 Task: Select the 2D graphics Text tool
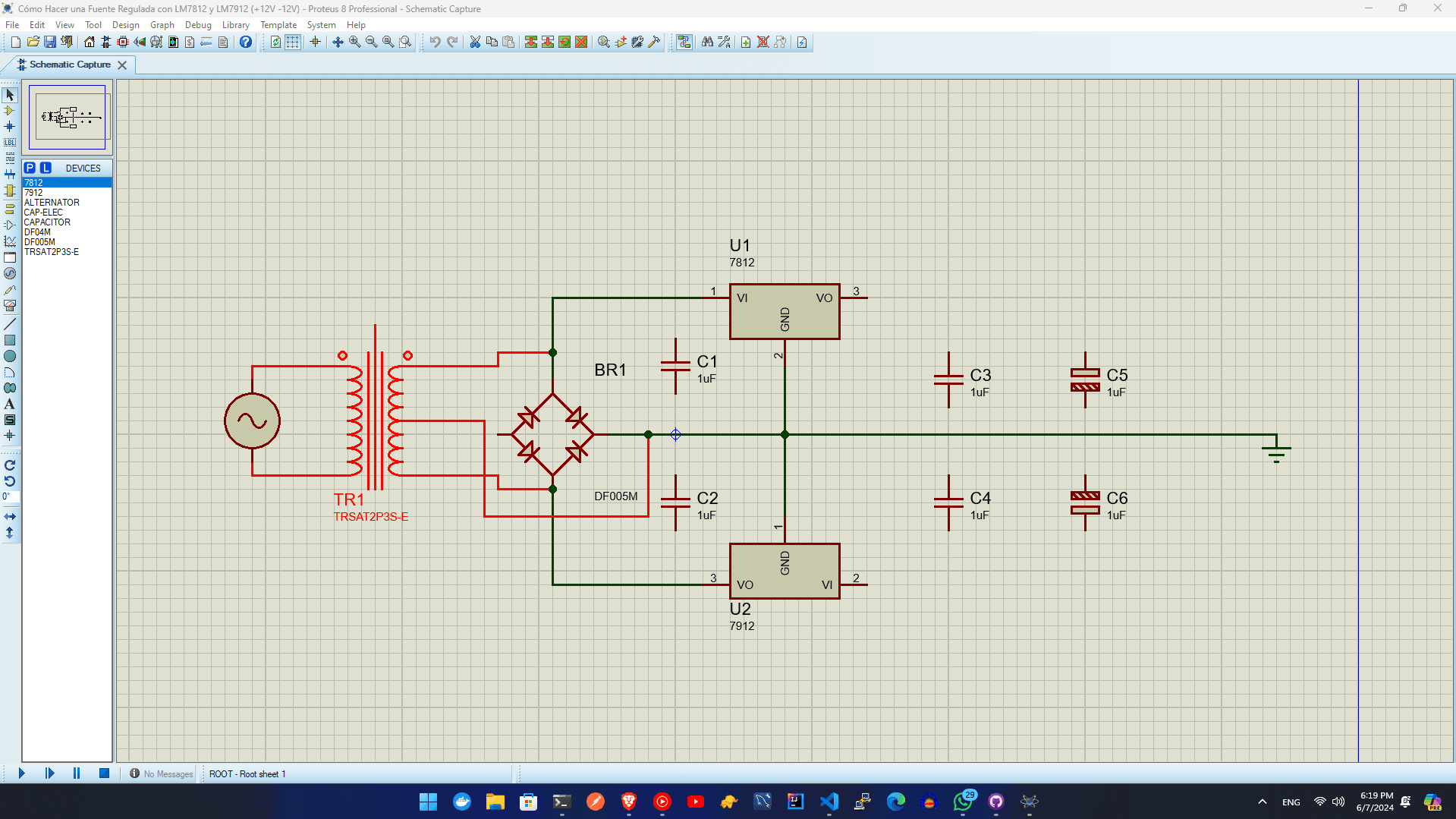point(10,405)
